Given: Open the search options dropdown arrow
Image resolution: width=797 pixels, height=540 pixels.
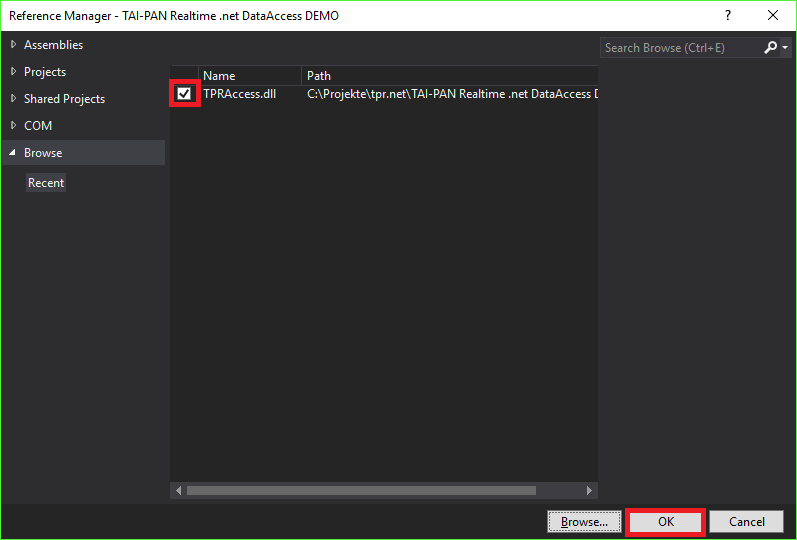Looking at the screenshot, I should click(x=785, y=47).
